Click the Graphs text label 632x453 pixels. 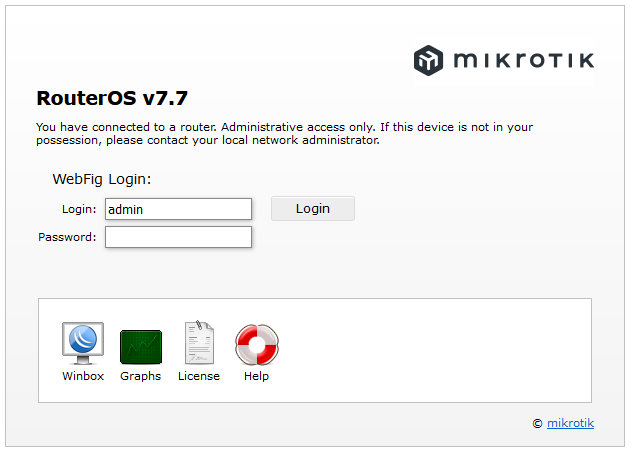141,376
